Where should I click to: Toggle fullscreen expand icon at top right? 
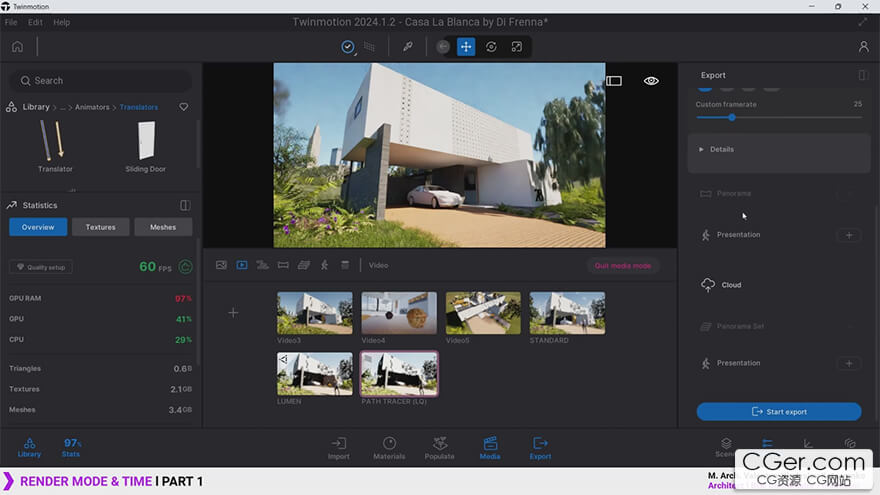click(863, 22)
